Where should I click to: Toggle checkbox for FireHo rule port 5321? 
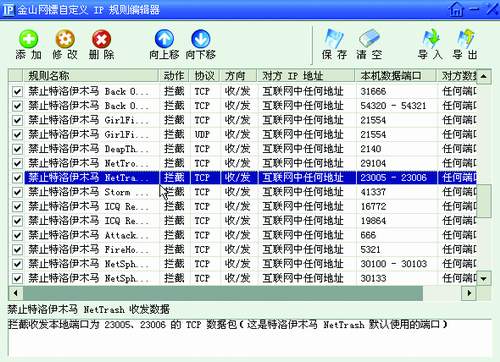(17, 249)
